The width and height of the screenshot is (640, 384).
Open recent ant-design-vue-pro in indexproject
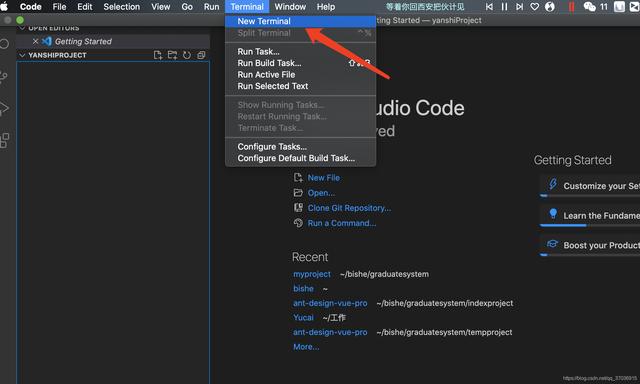click(330, 303)
